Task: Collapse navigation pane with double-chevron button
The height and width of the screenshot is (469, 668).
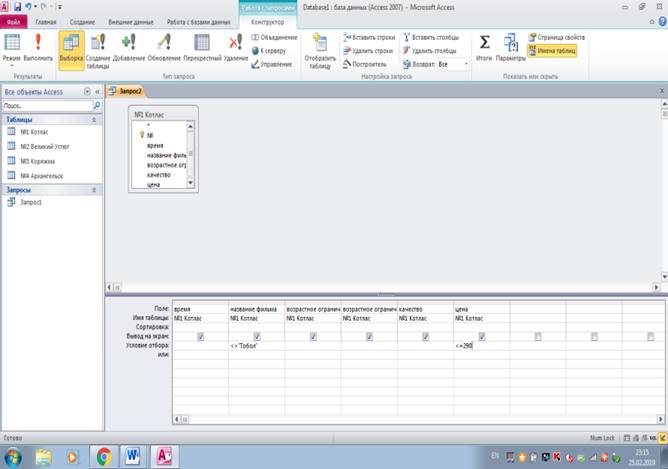Action: click(x=97, y=92)
